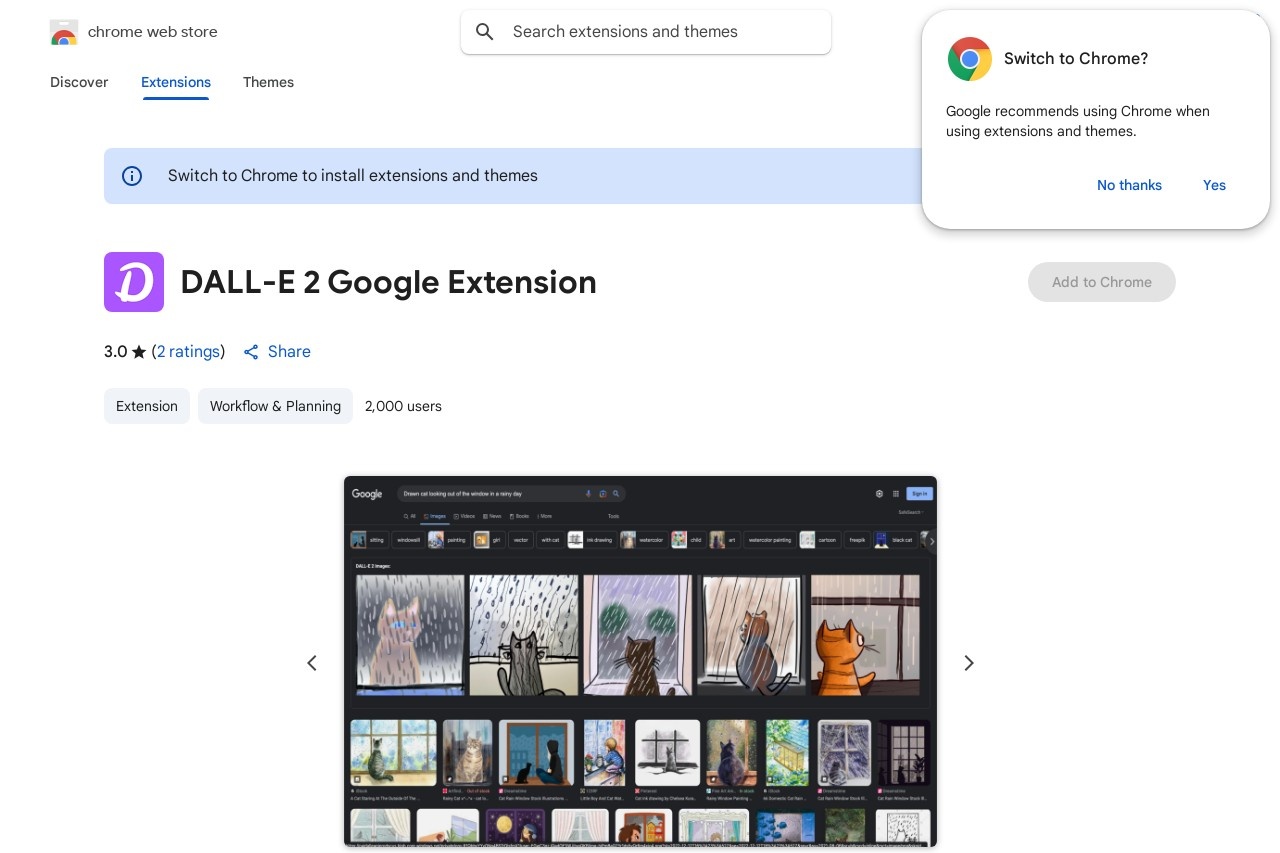1280x853 pixels.
Task: Open the Extensions tab
Action: pos(176,82)
